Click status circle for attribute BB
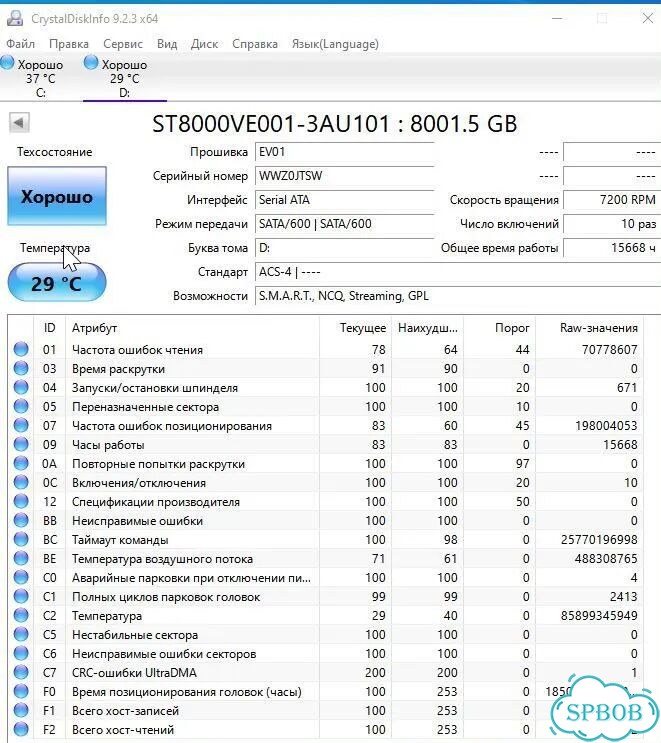Screen dimensions: 661x743 click(21, 520)
